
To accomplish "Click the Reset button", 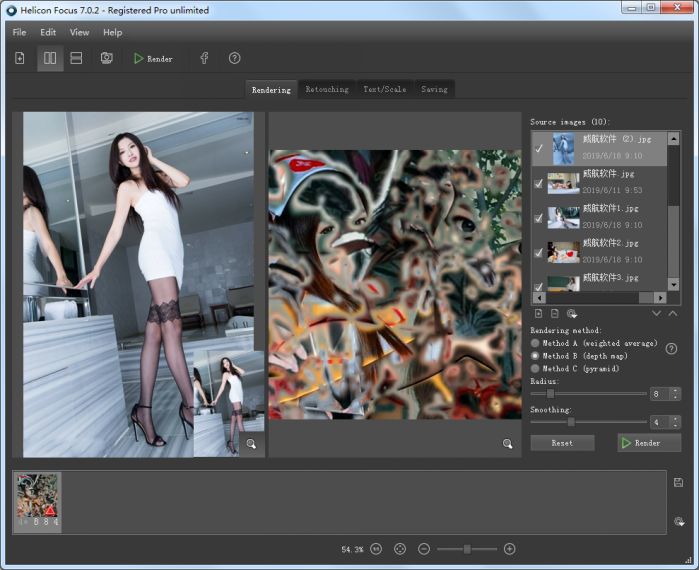I will [562, 443].
